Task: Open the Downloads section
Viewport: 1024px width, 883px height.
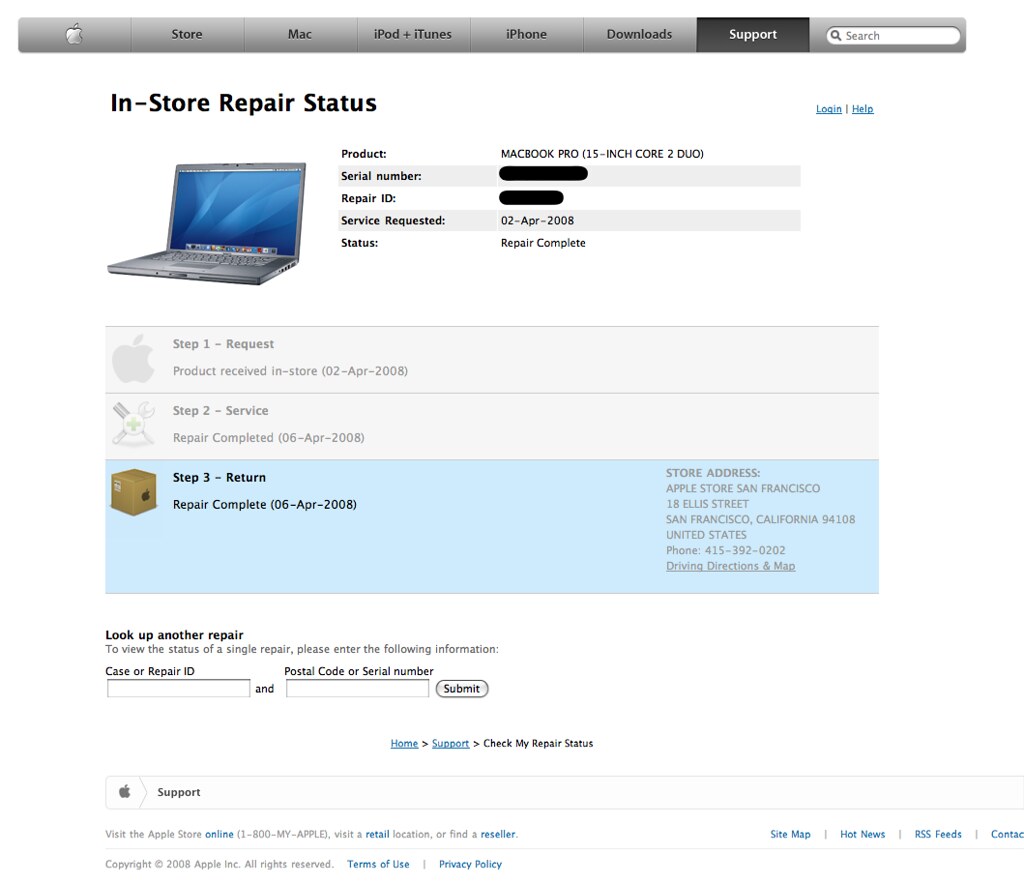Action: [x=639, y=33]
